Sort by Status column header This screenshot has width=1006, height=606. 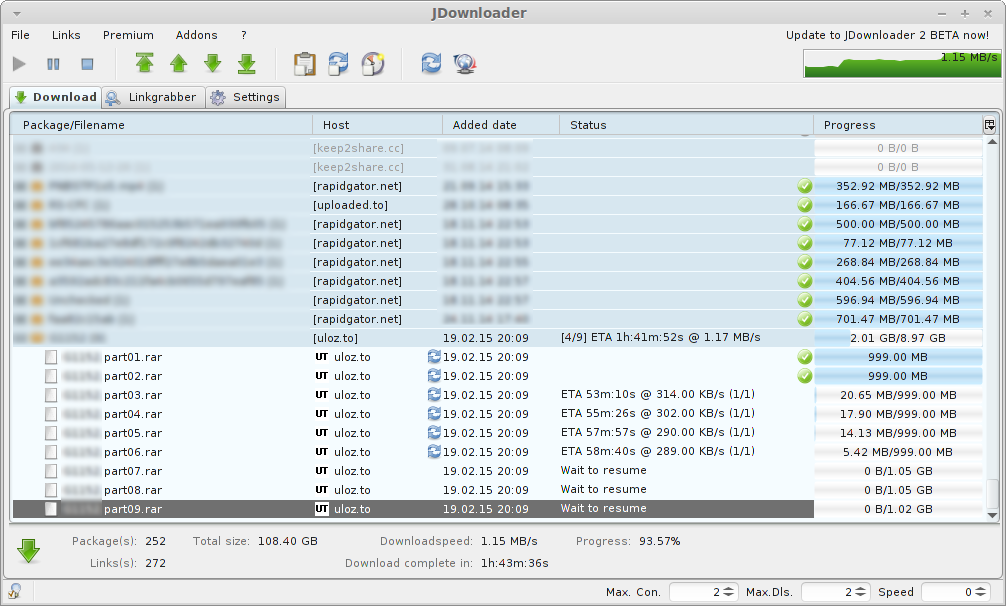(686, 125)
